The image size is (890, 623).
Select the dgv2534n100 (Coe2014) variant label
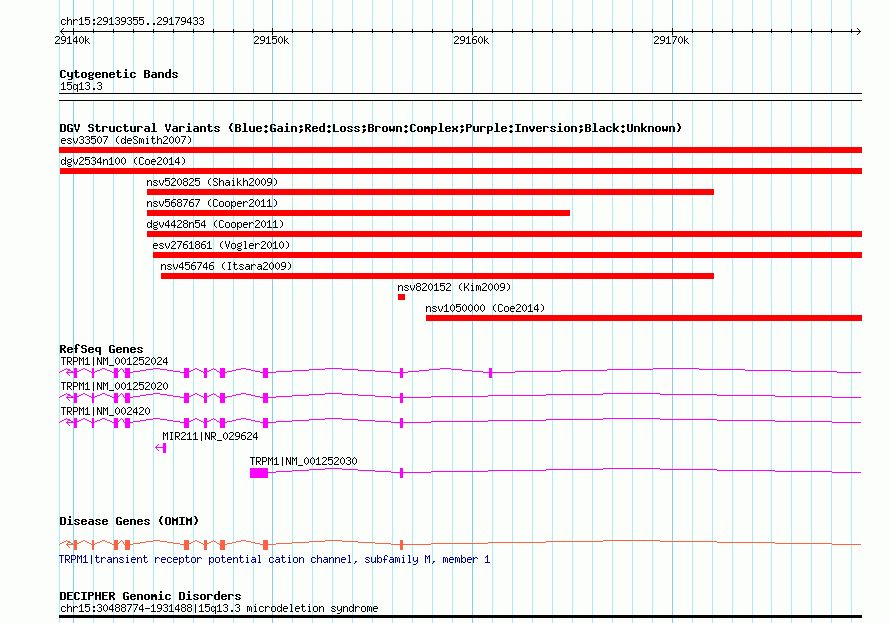[x=123, y=161]
